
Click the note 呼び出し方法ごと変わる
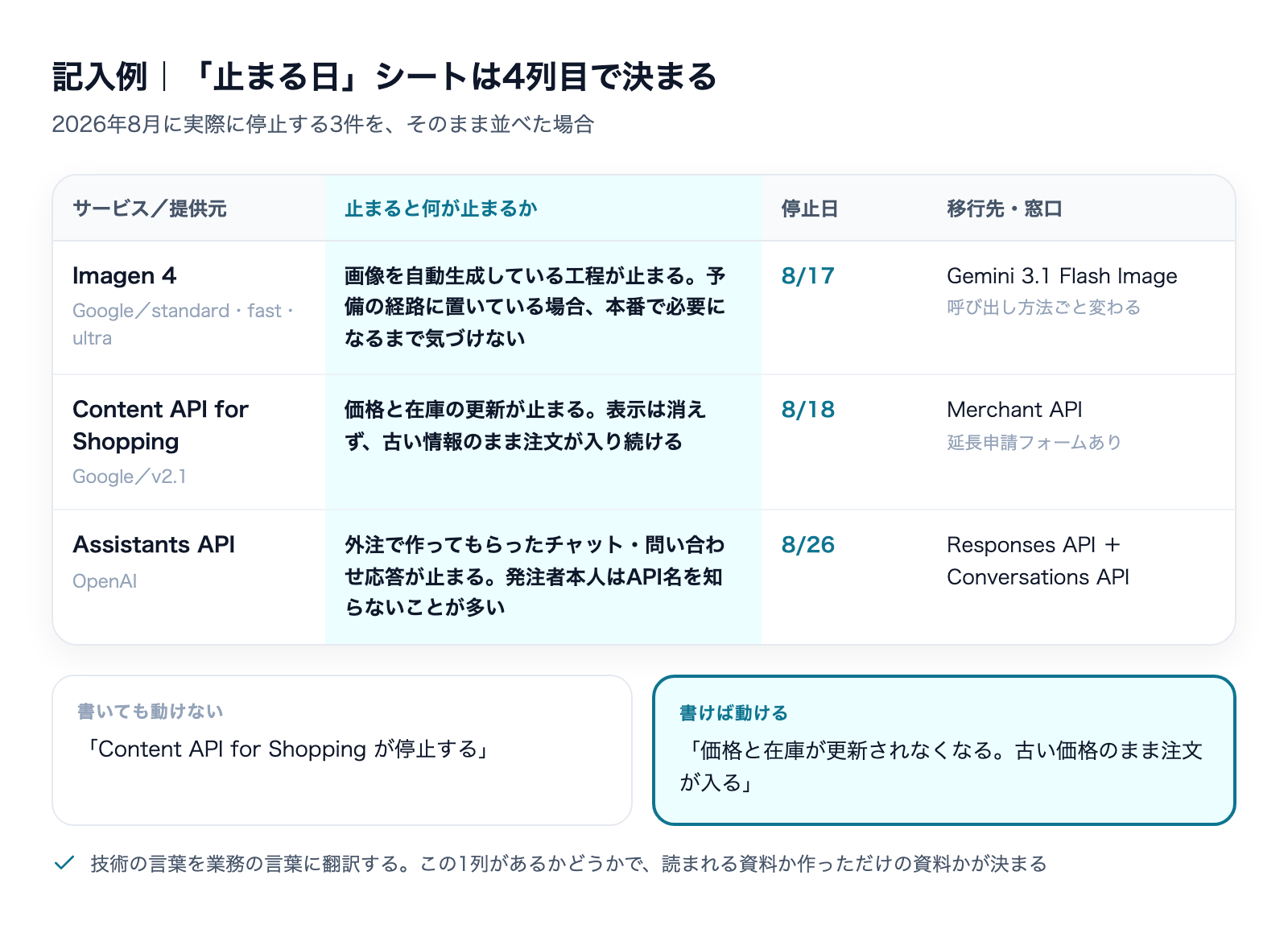pyautogui.click(x=1043, y=308)
